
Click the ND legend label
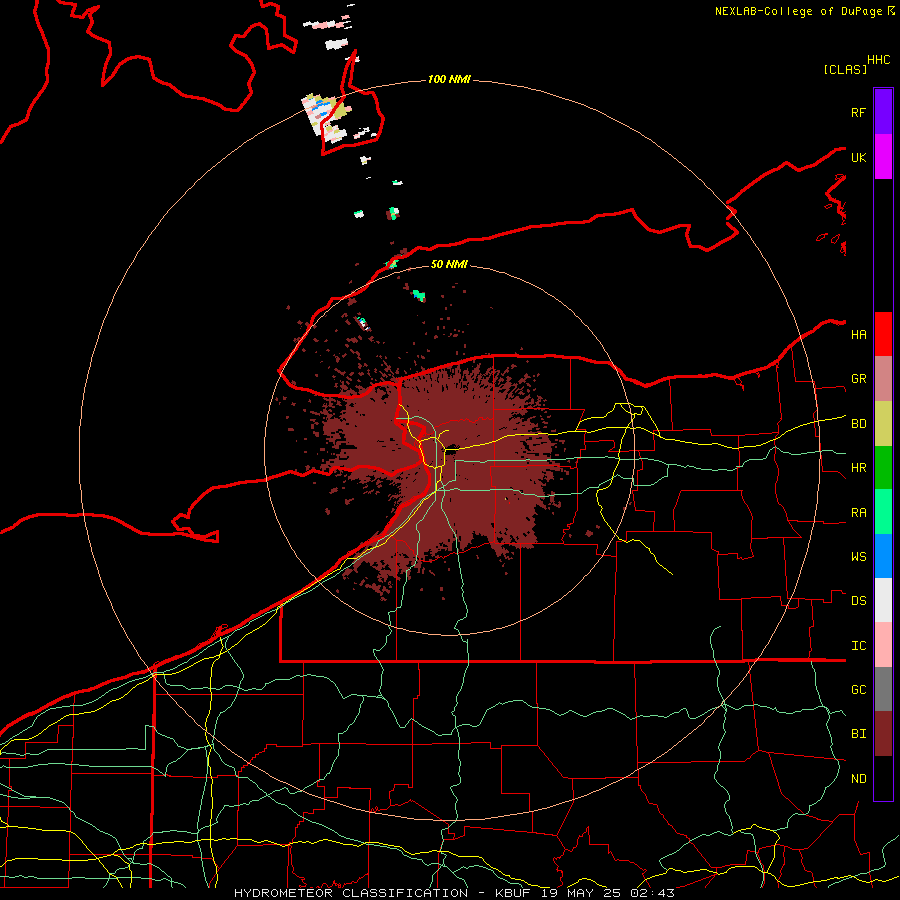pos(858,779)
